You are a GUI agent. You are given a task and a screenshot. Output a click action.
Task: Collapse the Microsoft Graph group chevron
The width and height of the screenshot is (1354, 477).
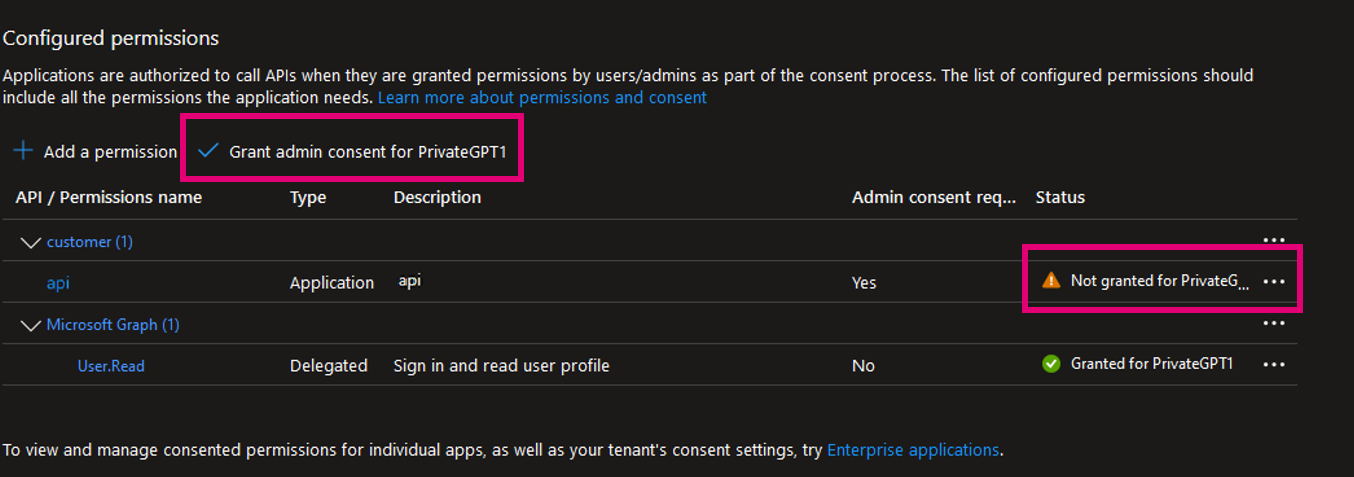(x=30, y=325)
